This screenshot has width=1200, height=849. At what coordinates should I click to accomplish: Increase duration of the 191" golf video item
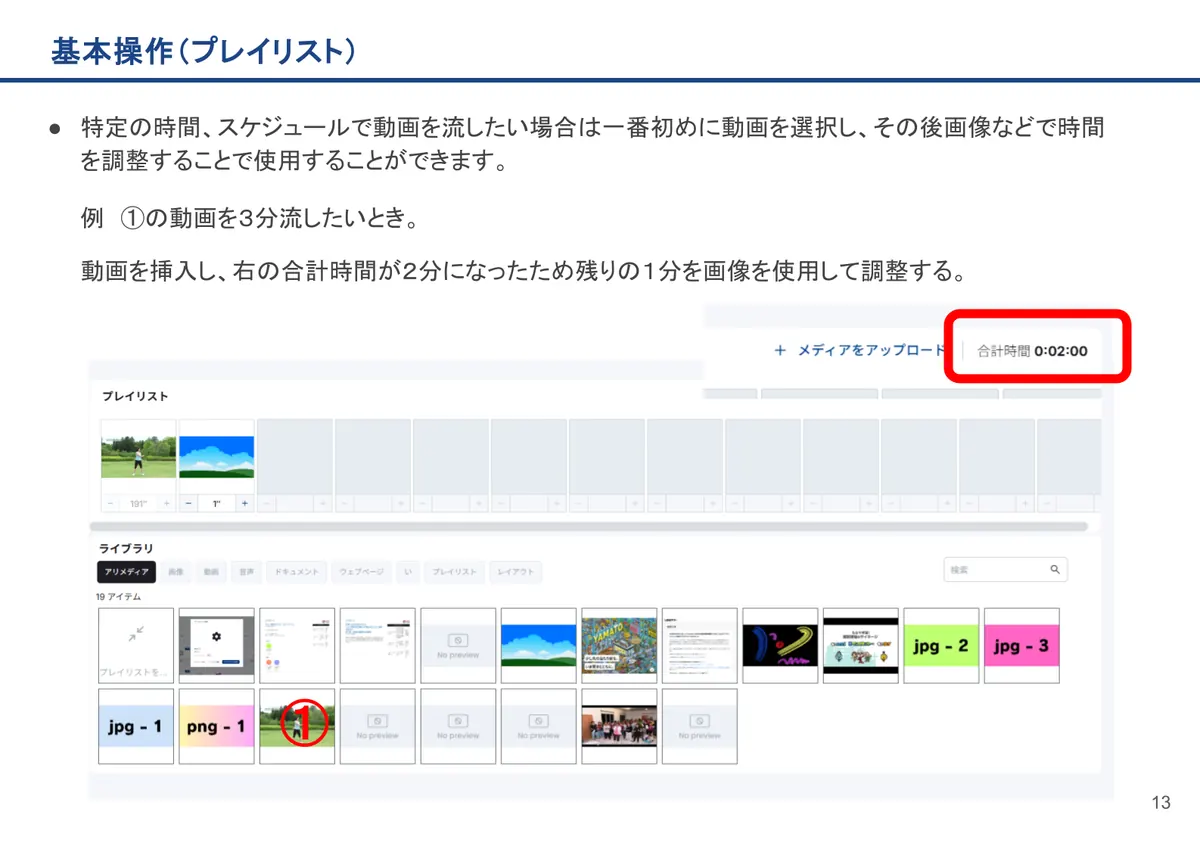167,503
